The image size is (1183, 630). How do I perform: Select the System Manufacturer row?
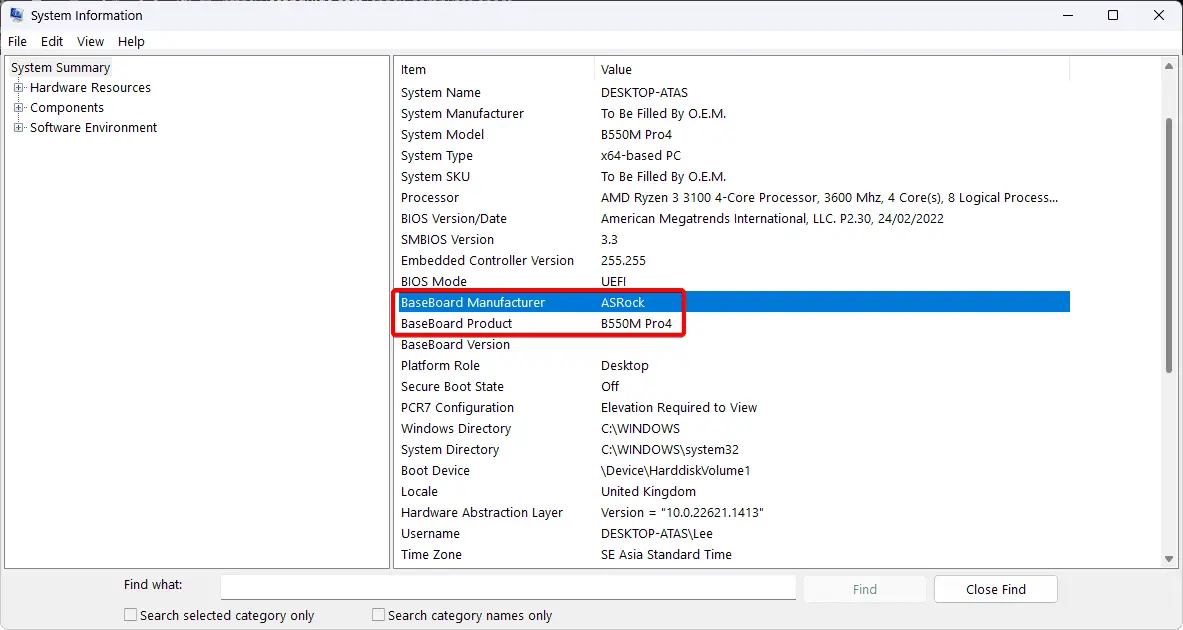pos(734,114)
